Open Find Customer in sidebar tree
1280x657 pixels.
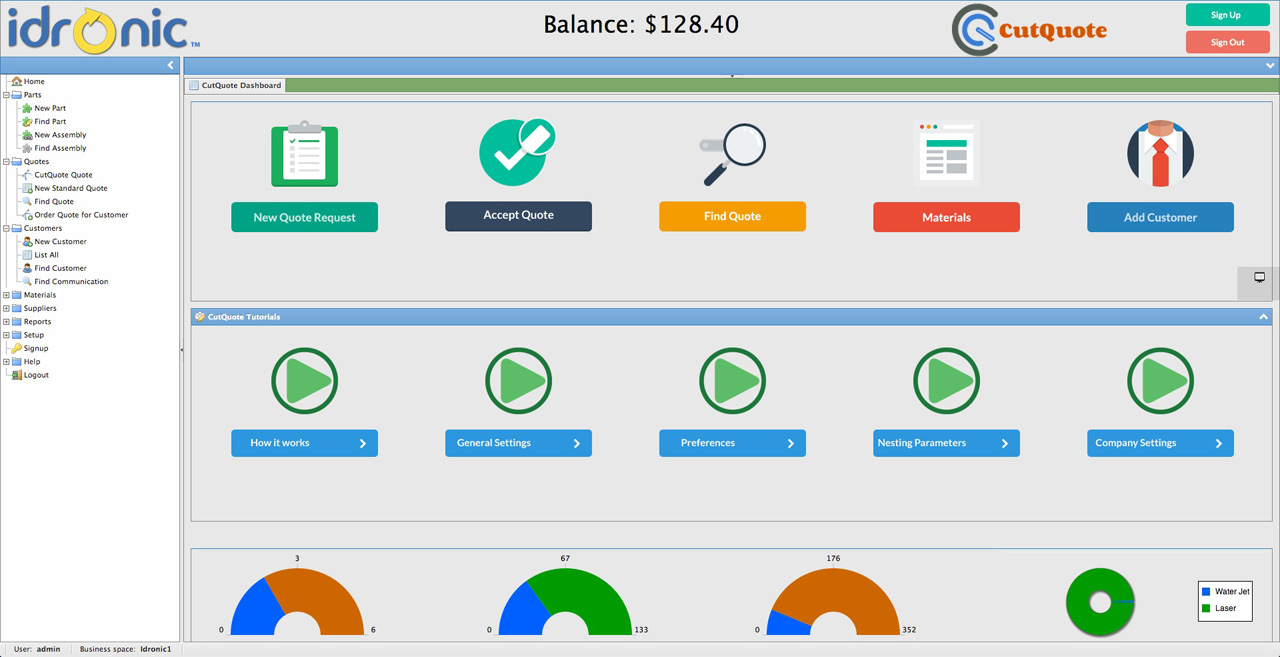[60, 268]
